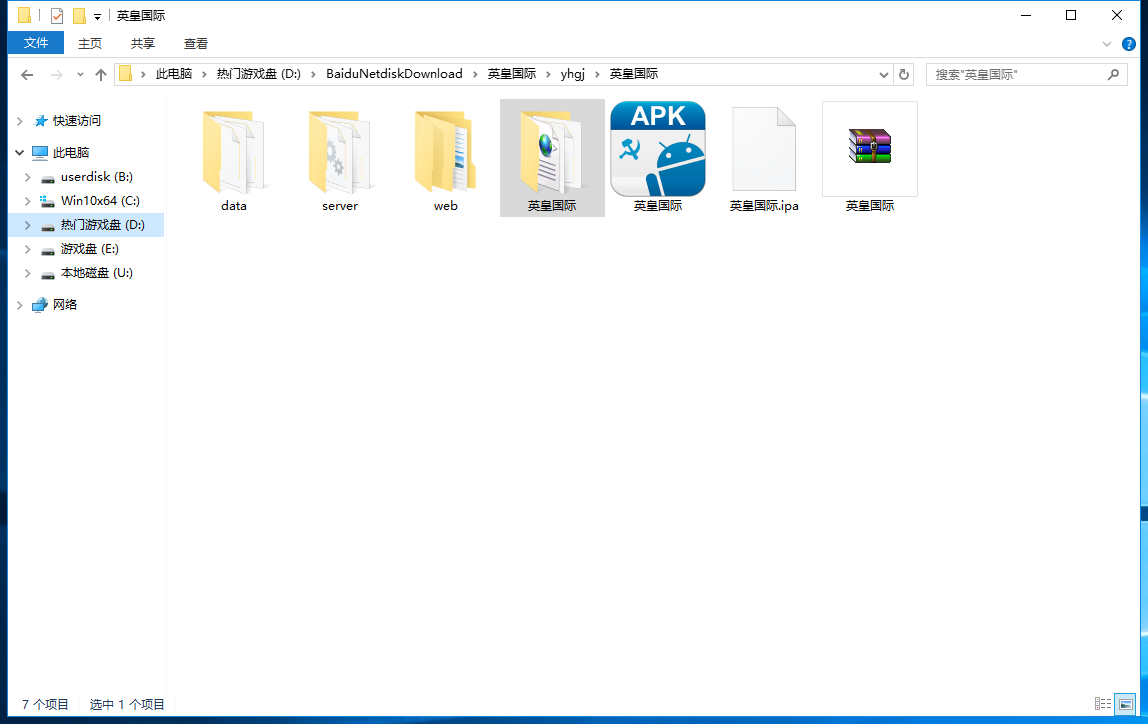Open the Help question mark icon

click(x=1129, y=44)
